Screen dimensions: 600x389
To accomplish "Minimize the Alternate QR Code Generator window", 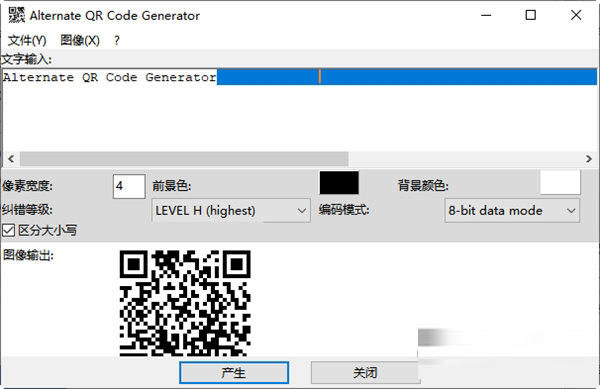I will point(486,15).
